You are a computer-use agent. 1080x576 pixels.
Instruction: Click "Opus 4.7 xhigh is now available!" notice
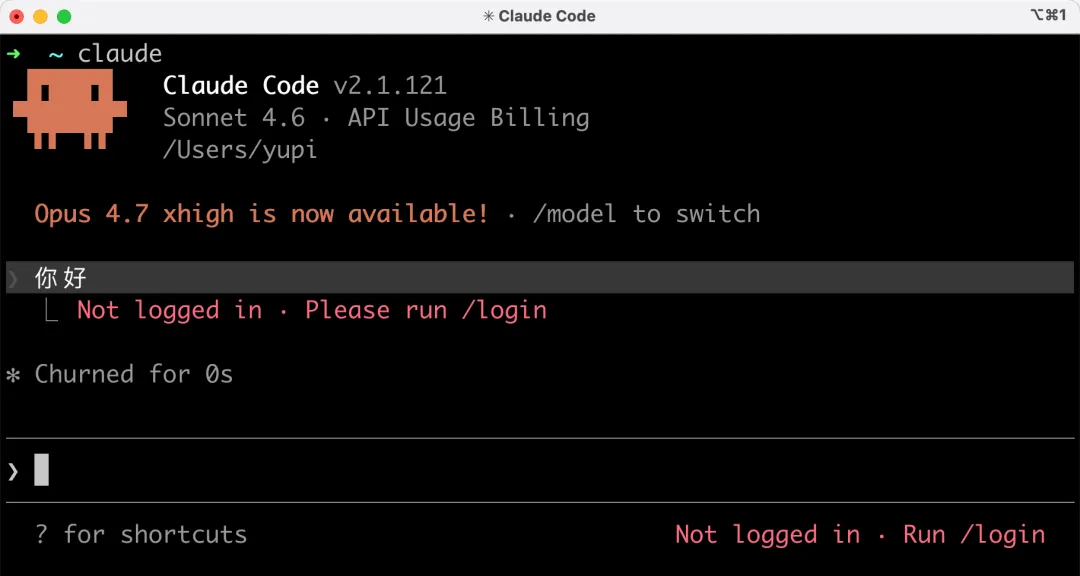click(x=261, y=214)
